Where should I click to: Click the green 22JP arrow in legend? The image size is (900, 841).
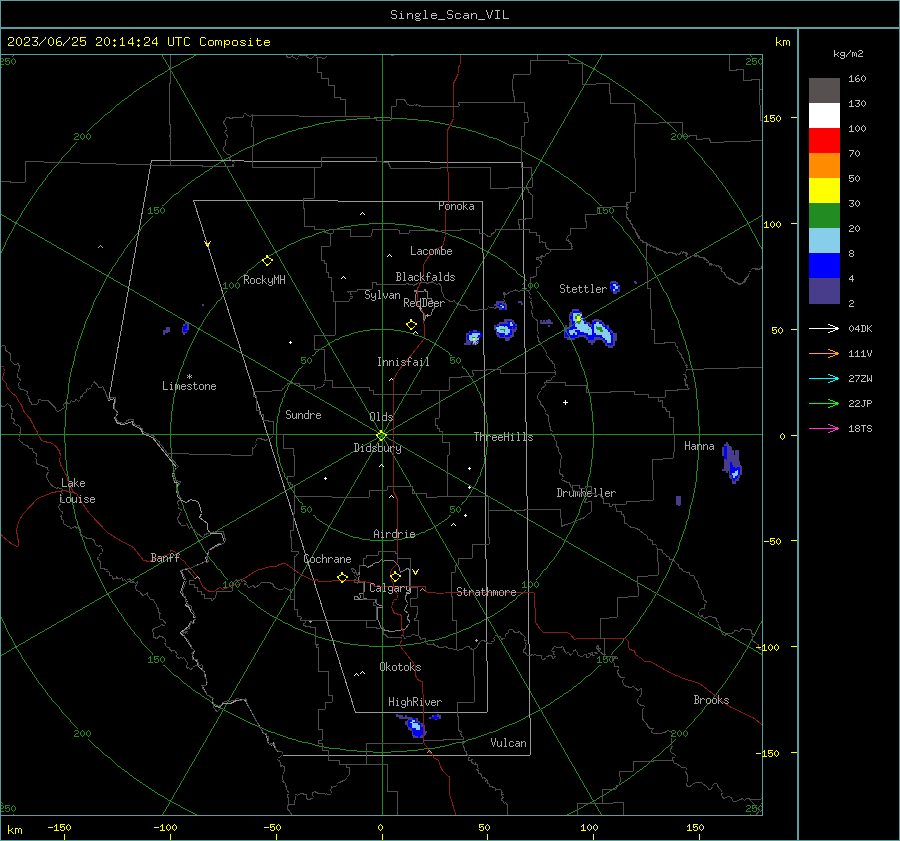[824, 404]
